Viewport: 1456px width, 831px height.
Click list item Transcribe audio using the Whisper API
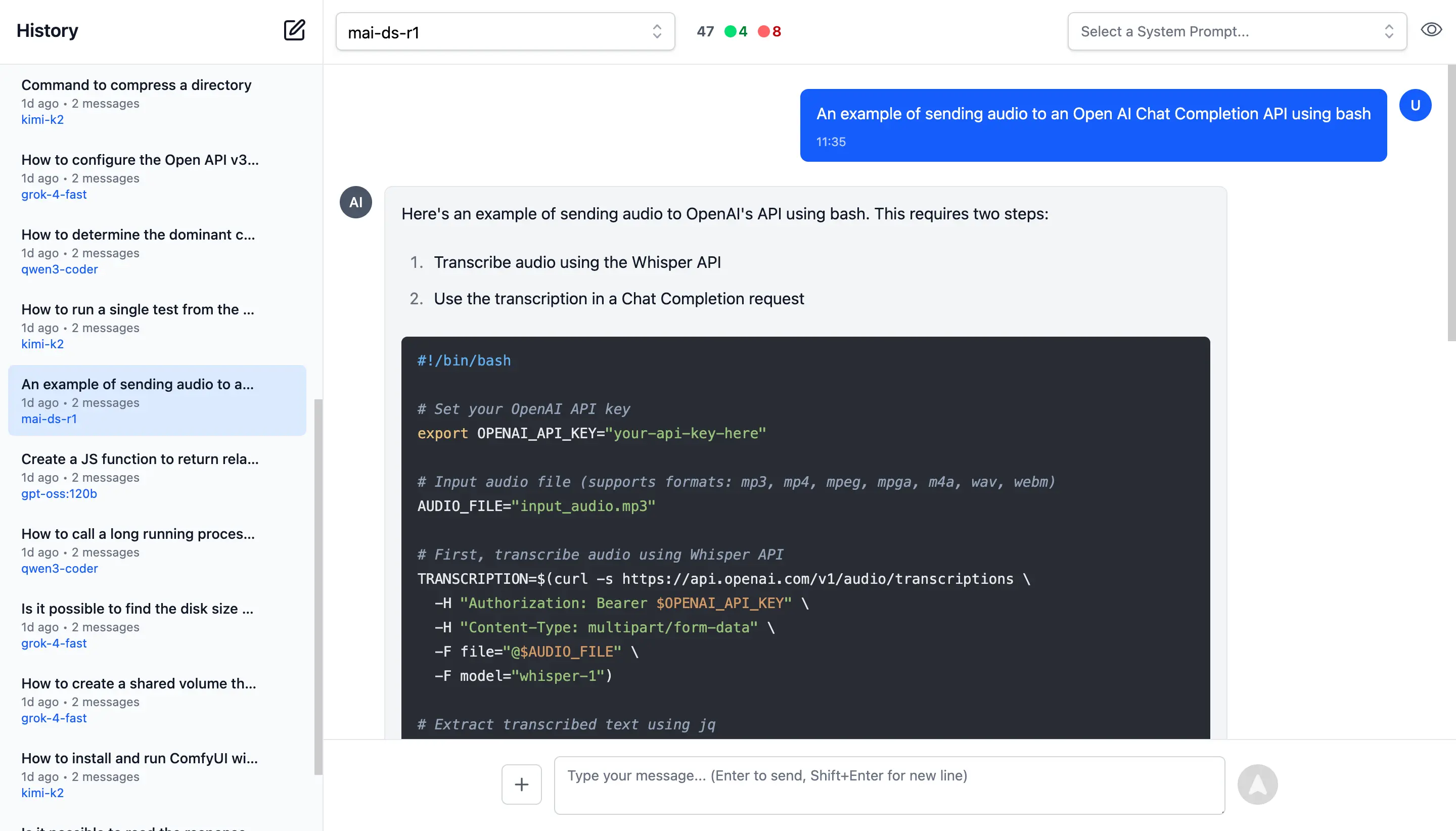tap(577, 262)
